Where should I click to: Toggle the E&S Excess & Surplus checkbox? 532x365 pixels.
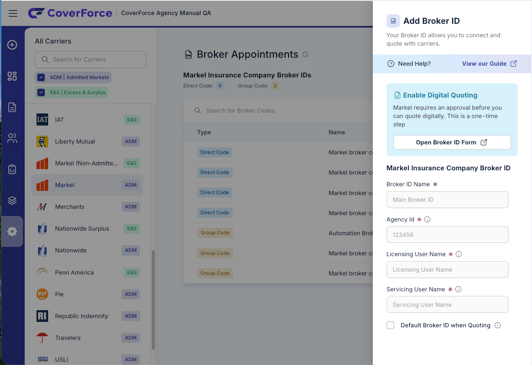click(x=41, y=92)
